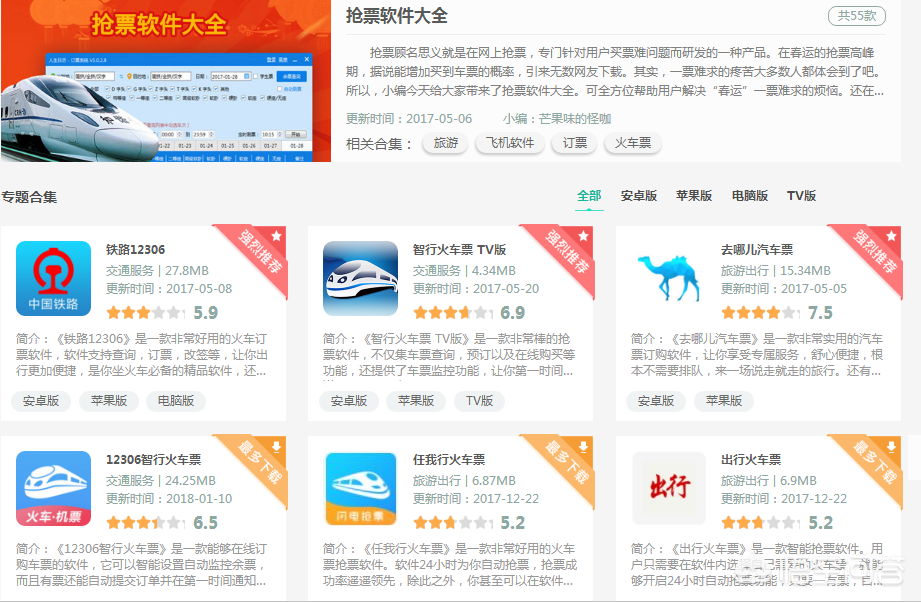The width and height of the screenshot is (921, 602).
Task: Choose 苹果版 under 去哪儿汽车票
Action: tap(724, 401)
